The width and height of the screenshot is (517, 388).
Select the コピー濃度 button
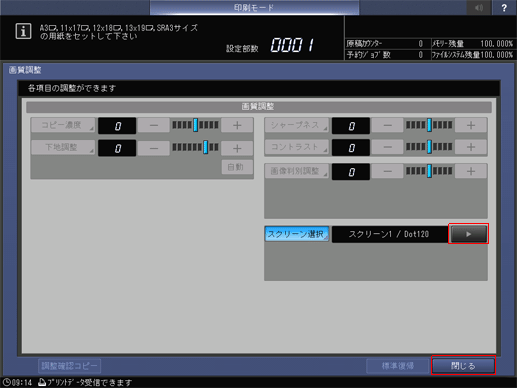(x=63, y=125)
